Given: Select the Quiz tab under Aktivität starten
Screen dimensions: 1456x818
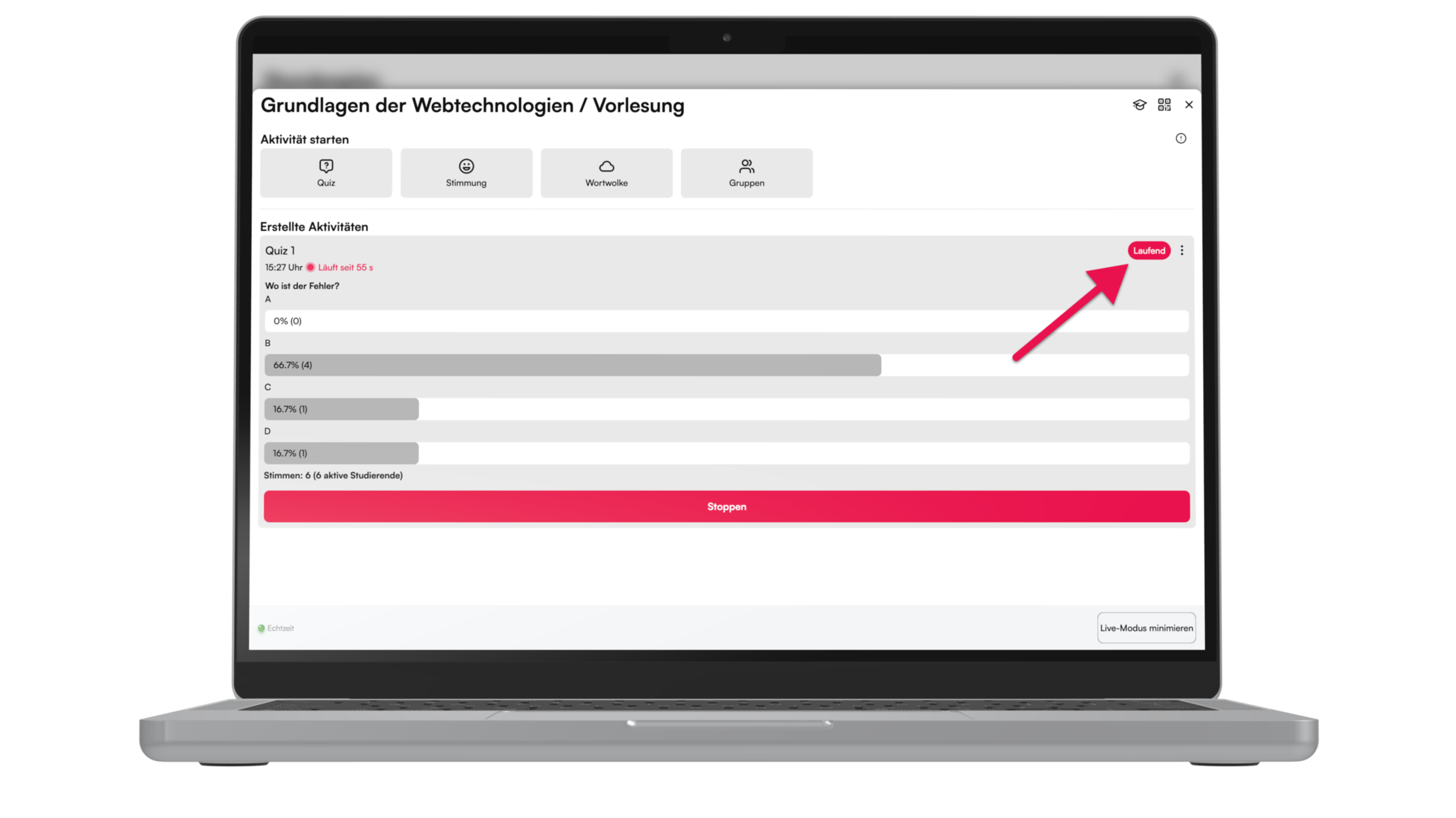Looking at the screenshot, I should tap(326, 173).
